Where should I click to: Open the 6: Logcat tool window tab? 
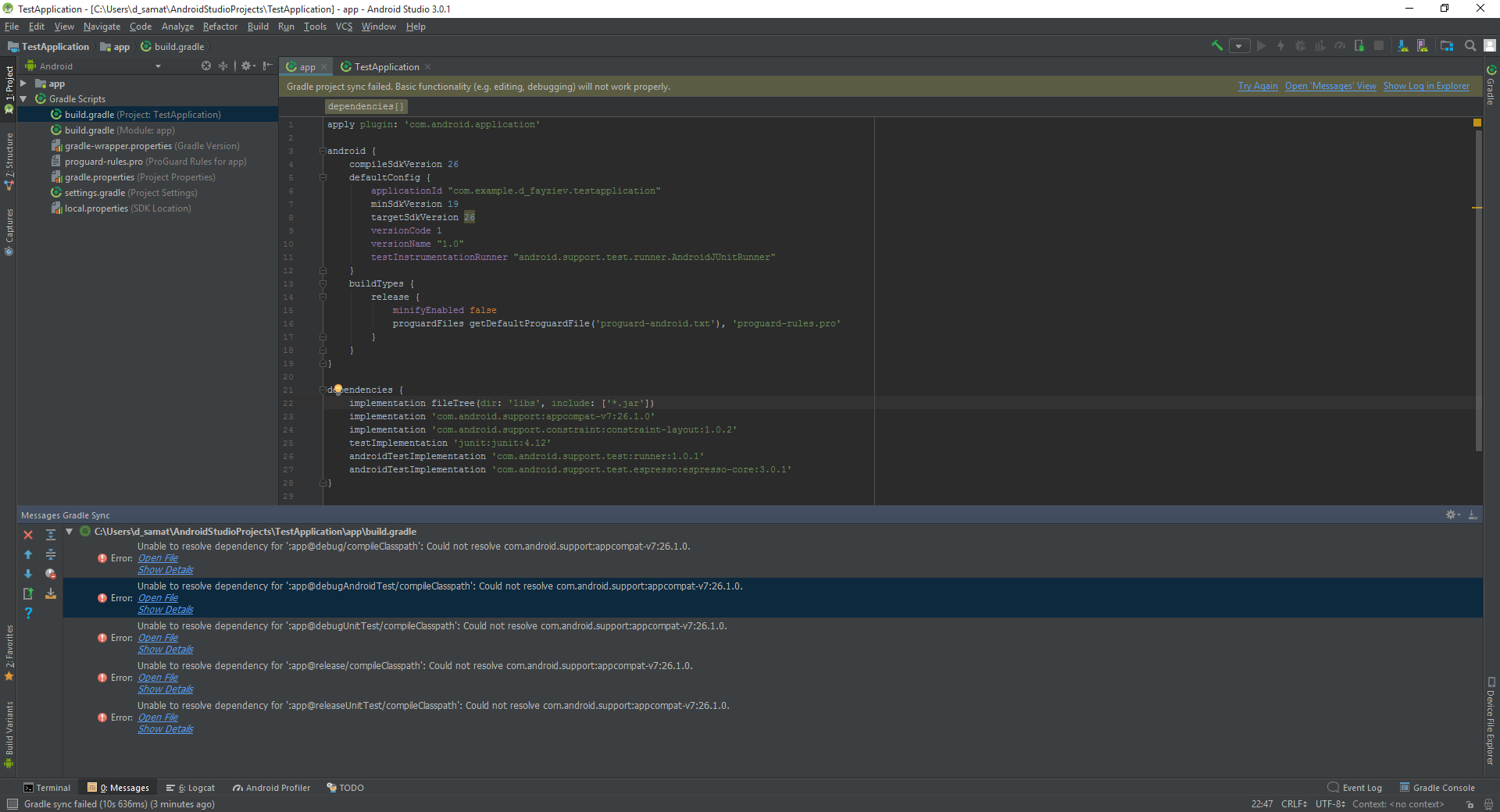190,788
